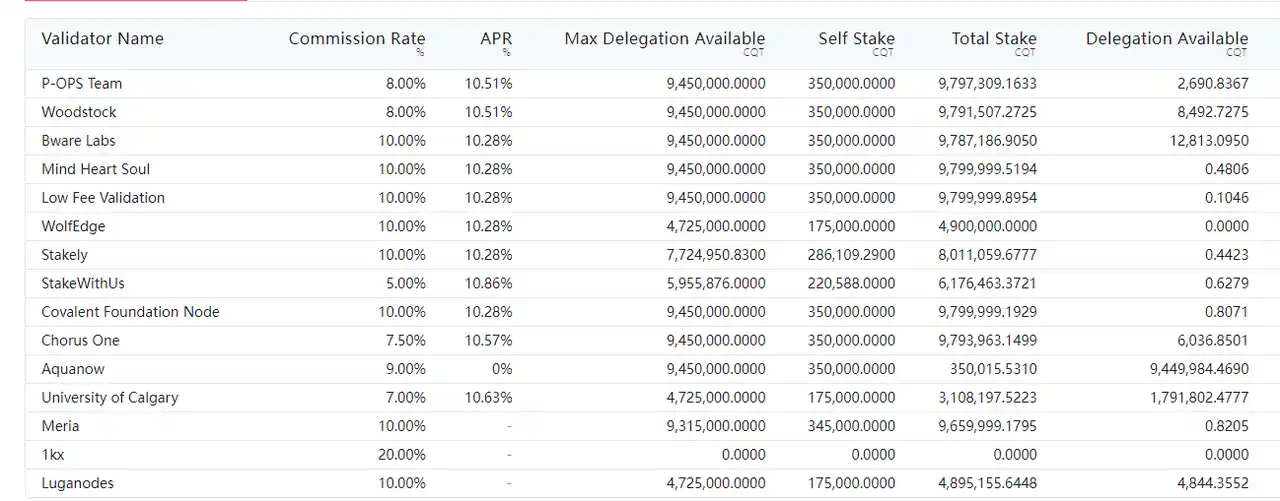
Task: Sort the table by APR header
Action: 496,39
